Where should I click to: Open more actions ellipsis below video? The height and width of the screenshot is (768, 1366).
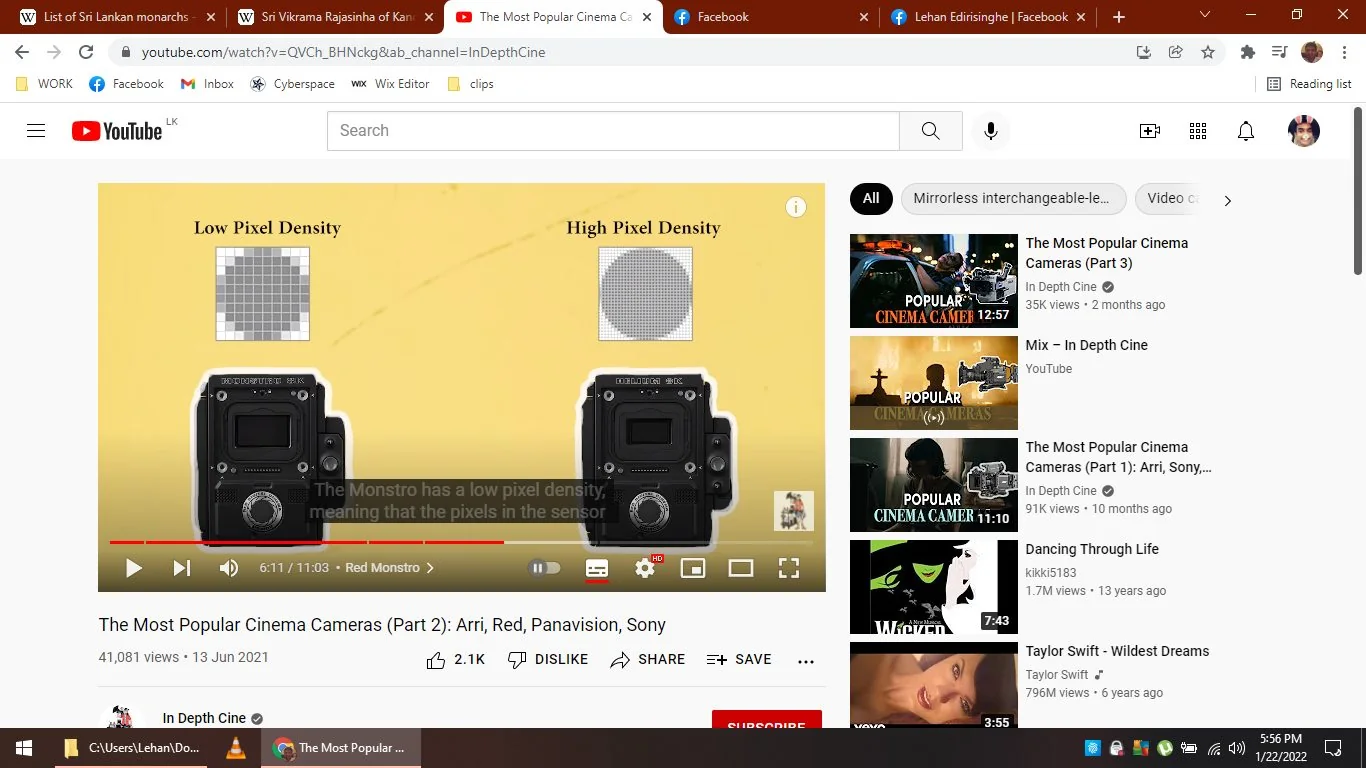[806, 661]
